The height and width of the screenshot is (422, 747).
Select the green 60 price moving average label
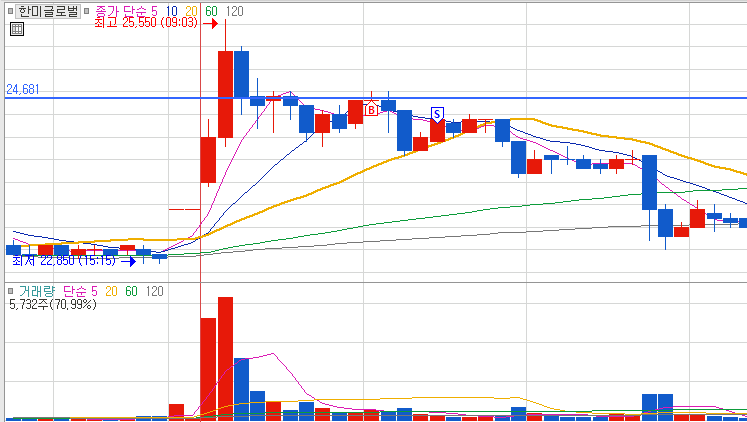pyautogui.click(x=212, y=11)
